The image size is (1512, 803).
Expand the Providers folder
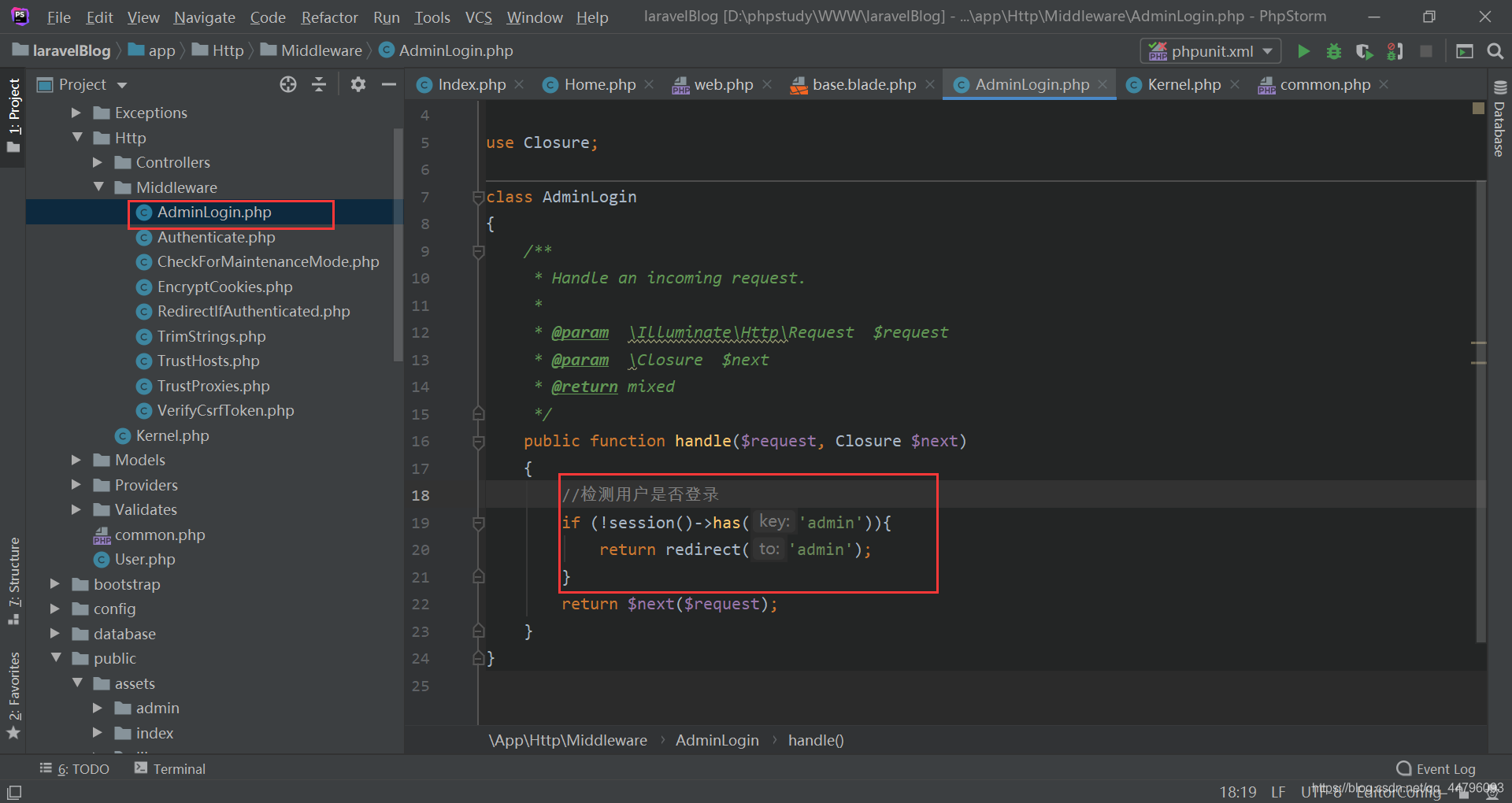[x=76, y=485]
